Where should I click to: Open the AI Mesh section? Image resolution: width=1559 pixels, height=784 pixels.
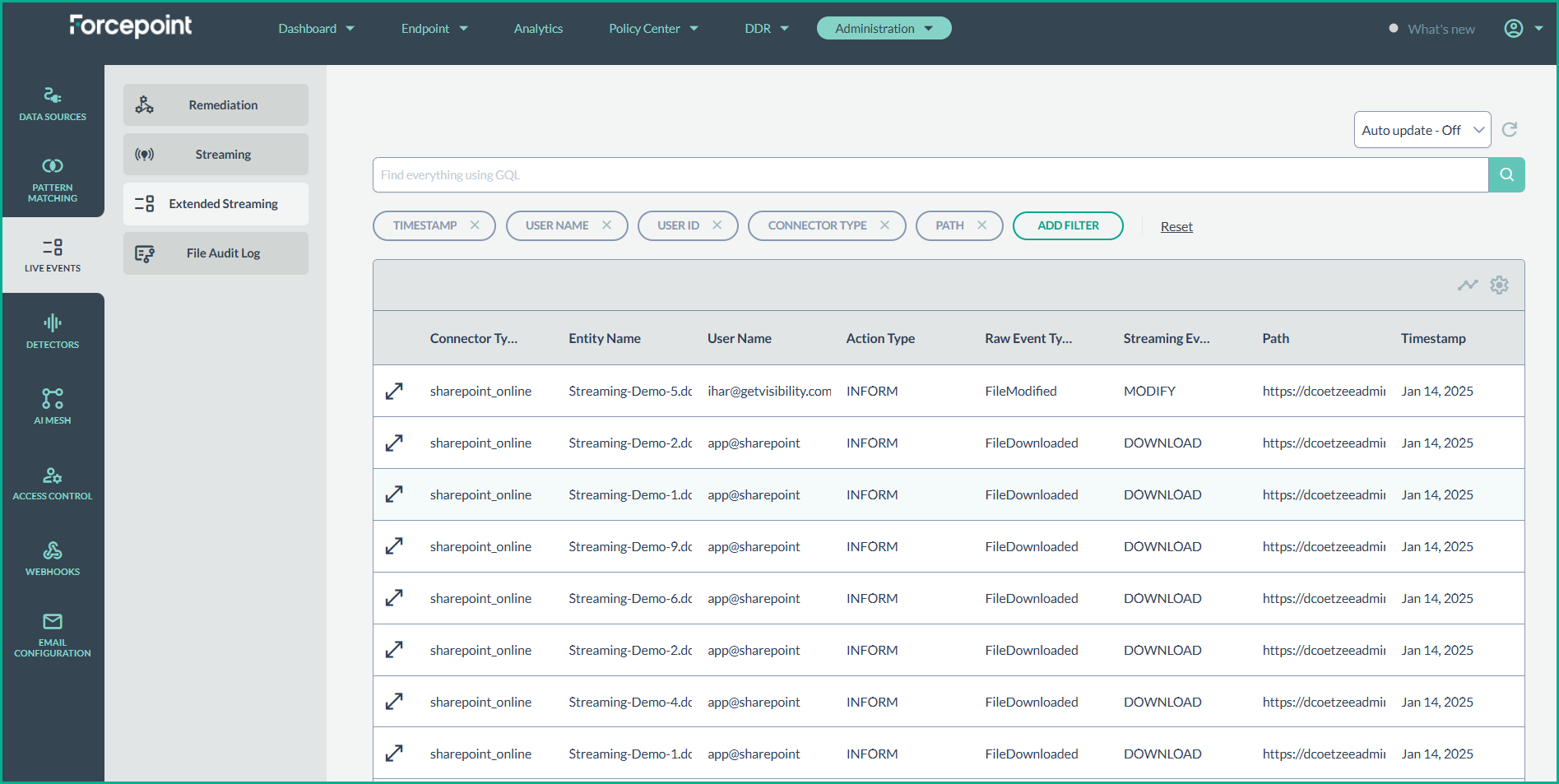pyautogui.click(x=53, y=406)
